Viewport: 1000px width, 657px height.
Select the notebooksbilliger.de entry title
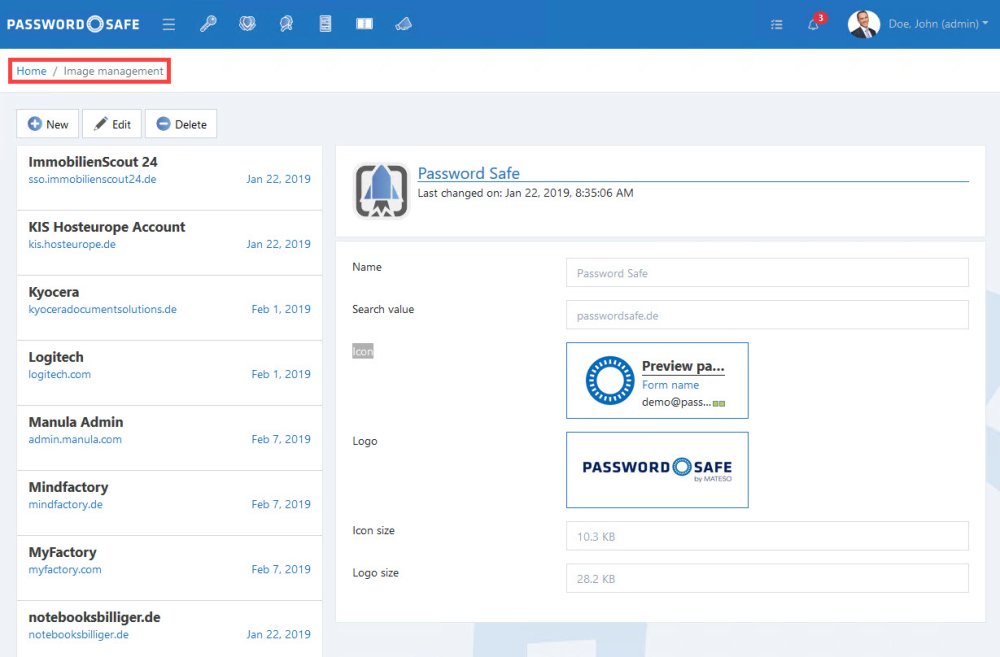click(94, 617)
